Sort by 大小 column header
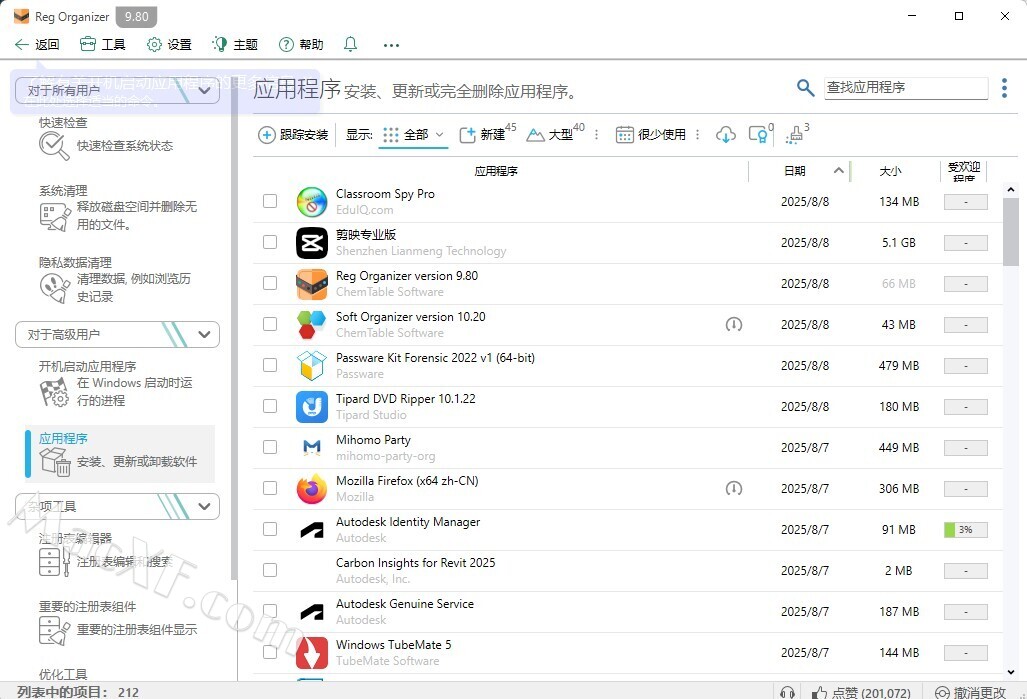Screen dimensions: 1027x699 [890, 171]
